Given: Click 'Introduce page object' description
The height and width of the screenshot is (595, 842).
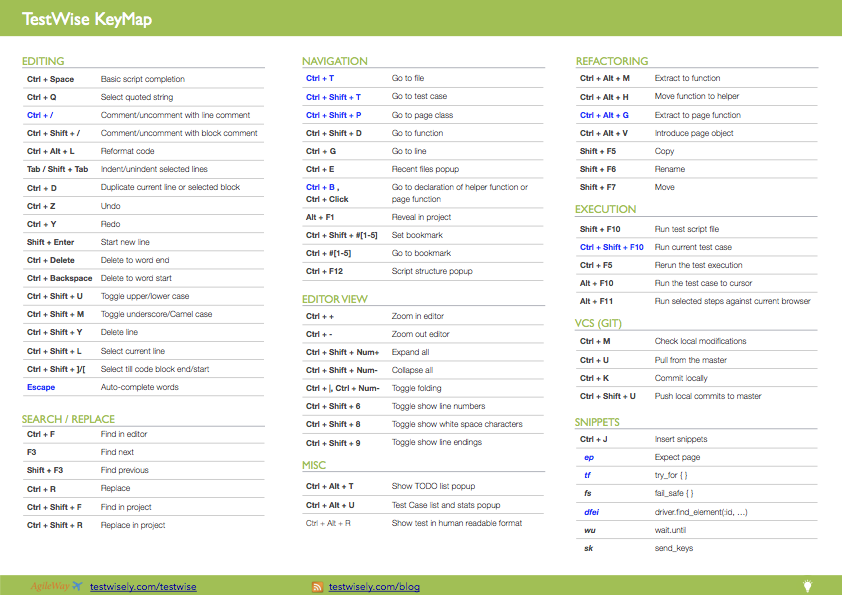Looking at the screenshot, I should (694, 133).
